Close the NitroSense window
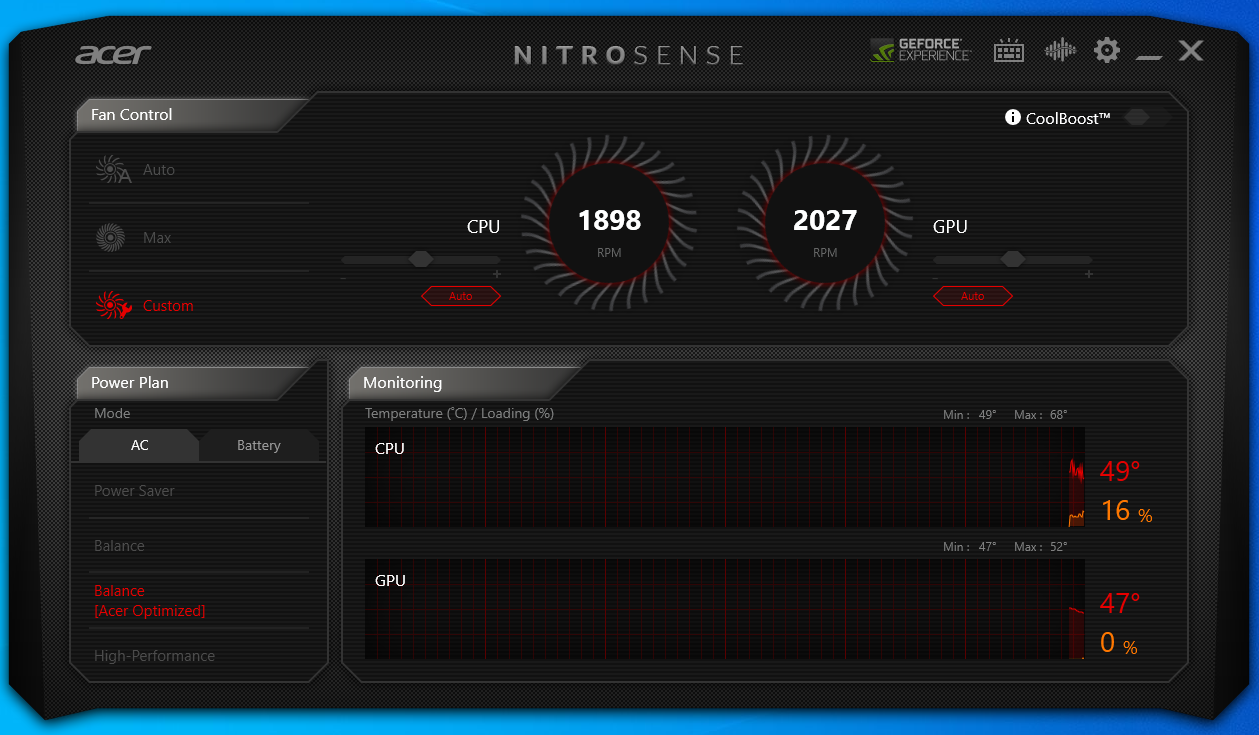This screenshot has height=735, width=1259. point(1190,50)
